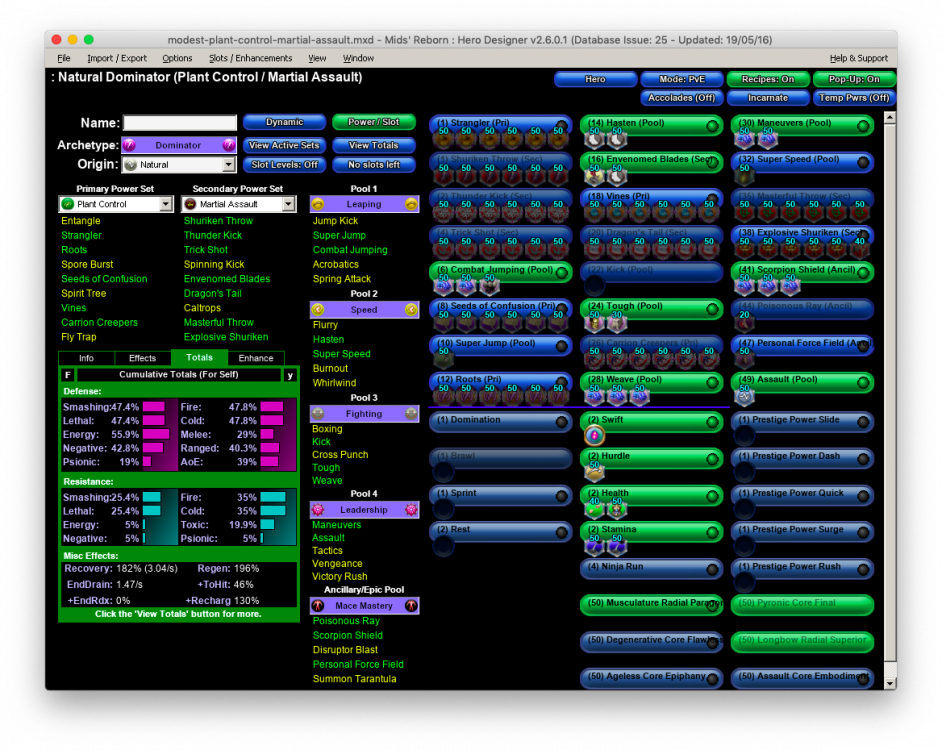Click the enhancement slot under Super Speed

pos(744,177)
